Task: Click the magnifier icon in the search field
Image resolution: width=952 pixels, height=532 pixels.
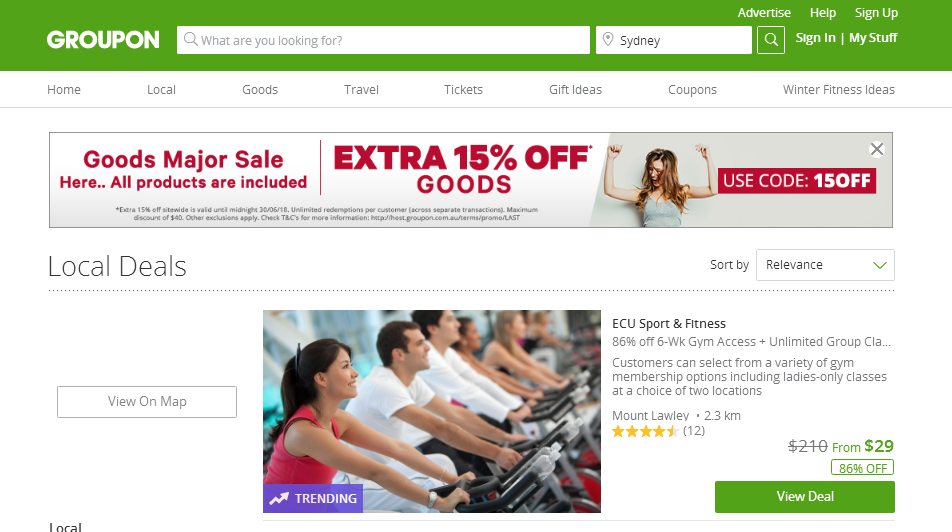Action: pyautogui.click(x=191, y=39)
